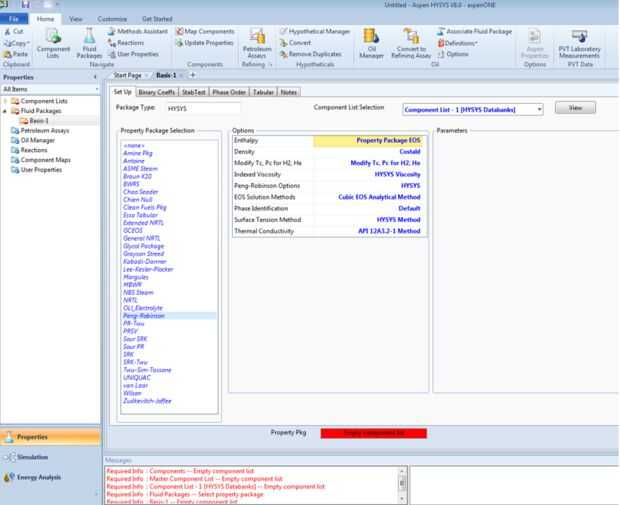Open the Notes tab
Screen dimensions: 620x505
tap(289, 92)
